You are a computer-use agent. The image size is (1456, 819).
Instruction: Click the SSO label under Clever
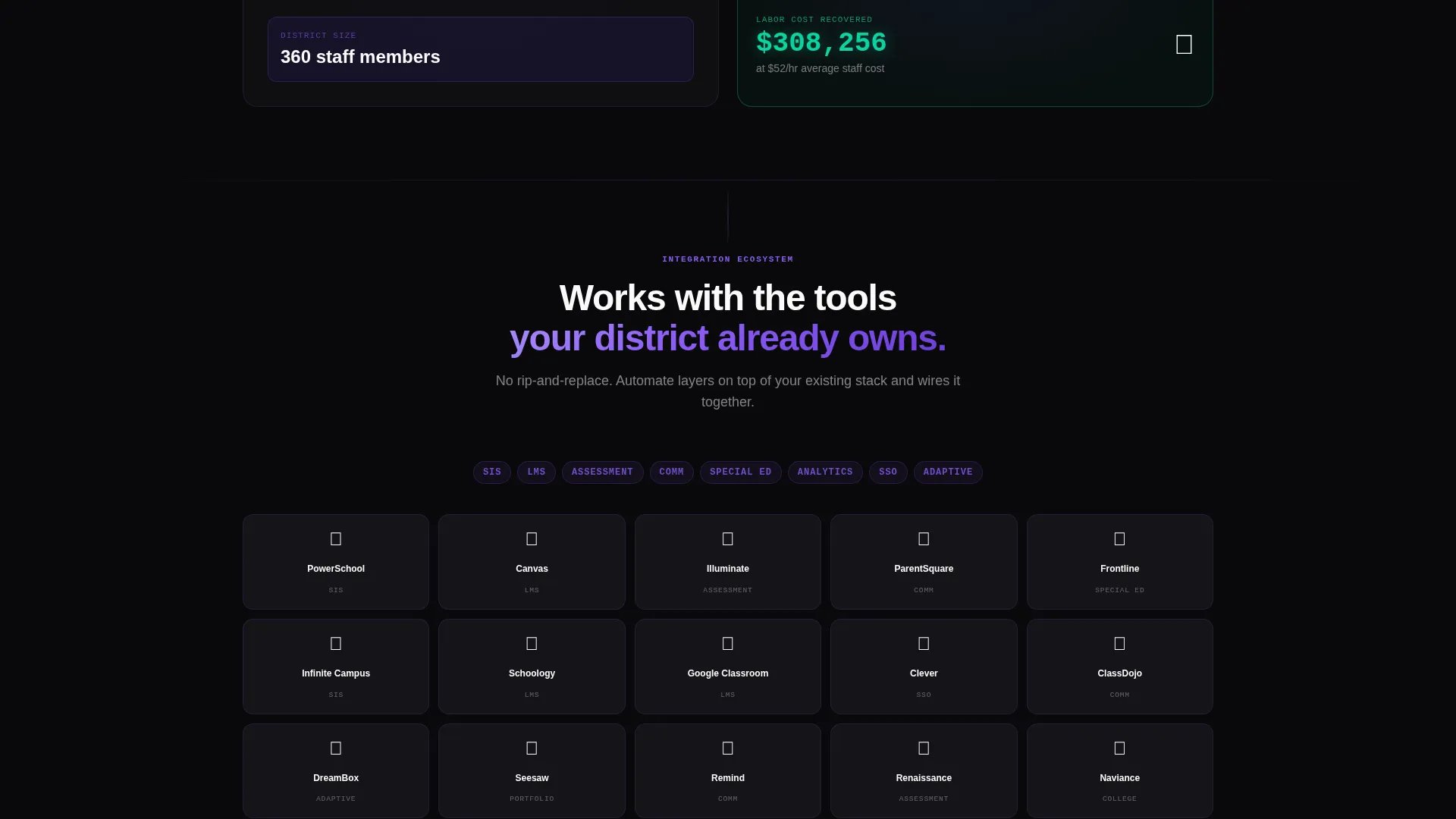coord(924,695)
